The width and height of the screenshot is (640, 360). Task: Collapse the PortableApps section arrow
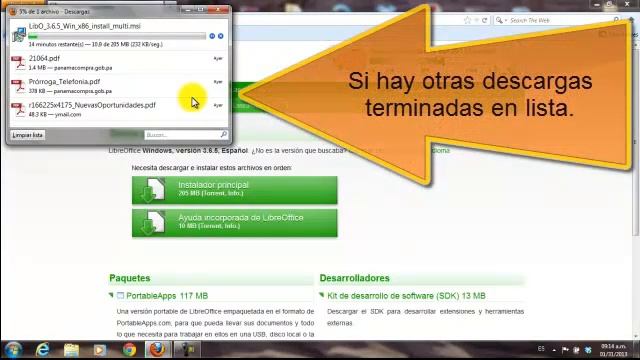click(x=111, y=295)
